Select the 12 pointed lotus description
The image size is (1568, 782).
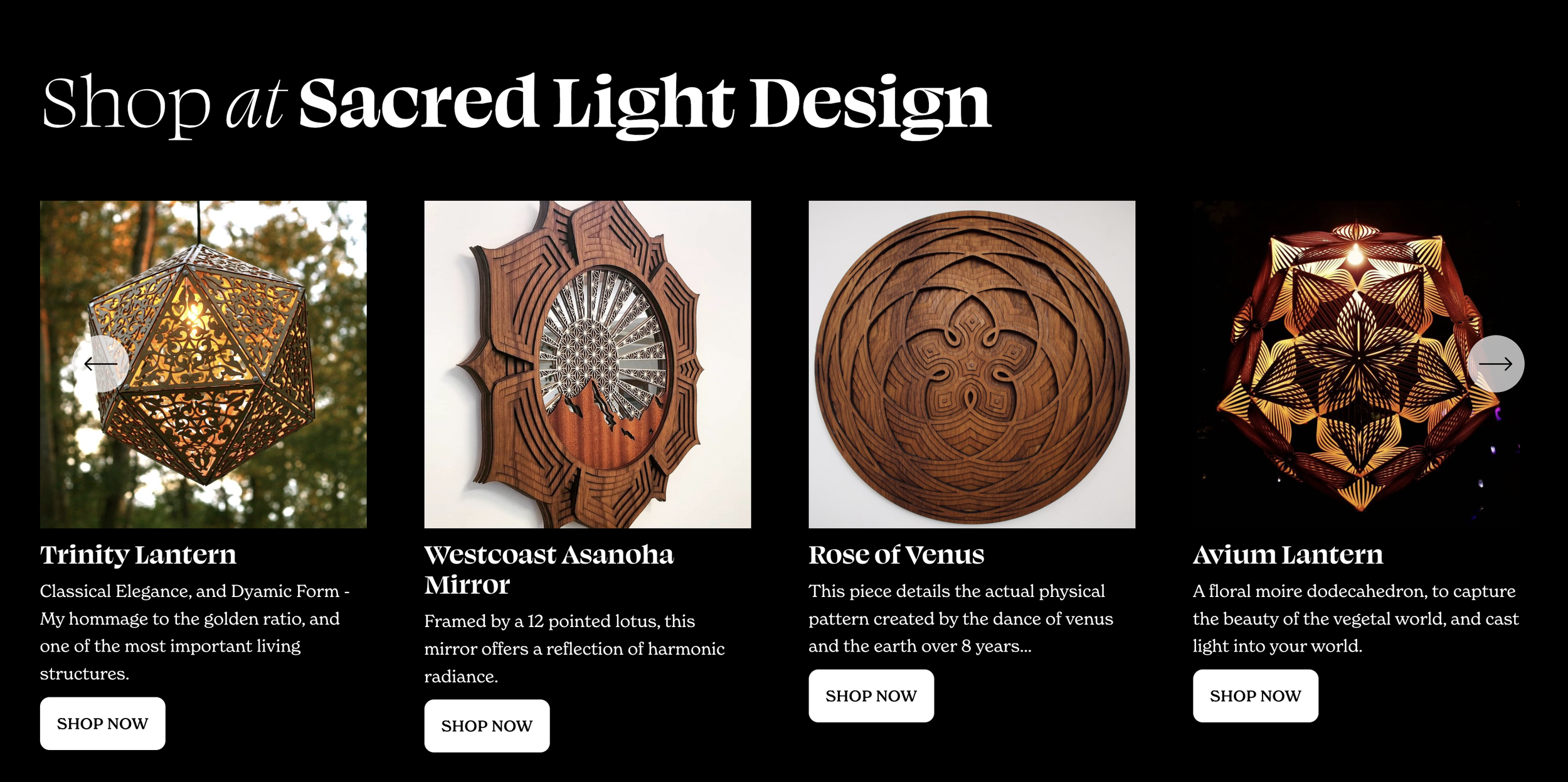575,648
